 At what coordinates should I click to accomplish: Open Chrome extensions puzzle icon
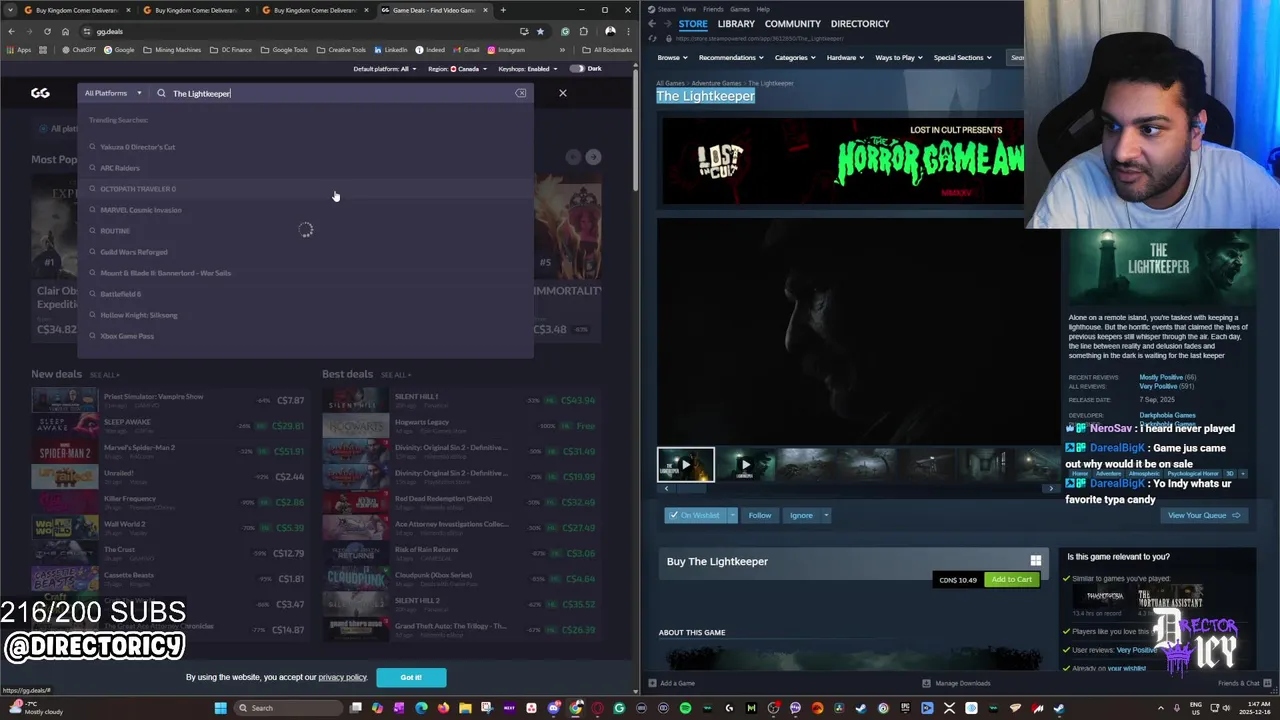584,31
